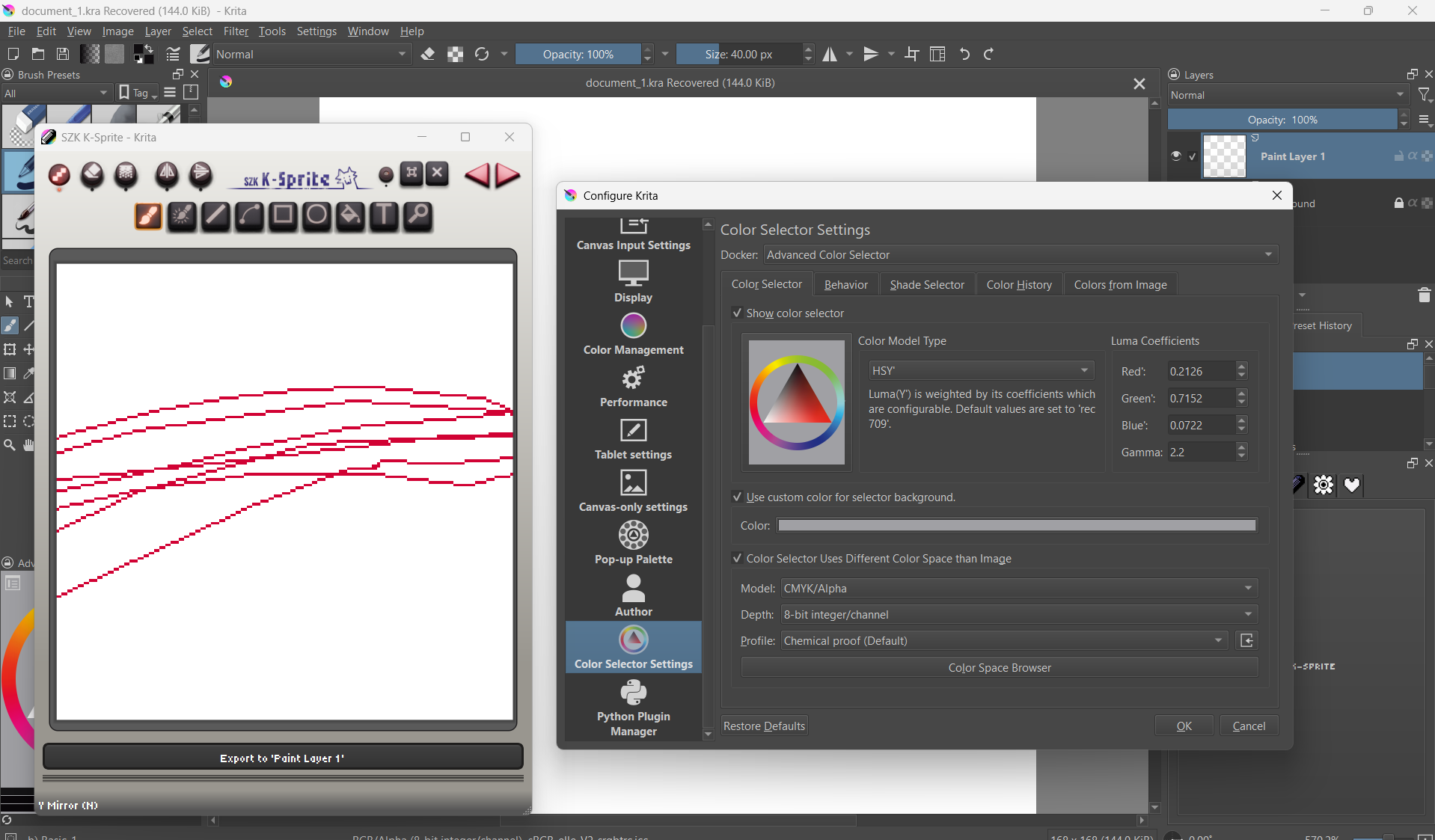Viewport: 1435px width, 840px height.
Task: Open the Model dropdown showing CMYK/Alpha
Action: pyautogui.click(x=1019, y=588)
